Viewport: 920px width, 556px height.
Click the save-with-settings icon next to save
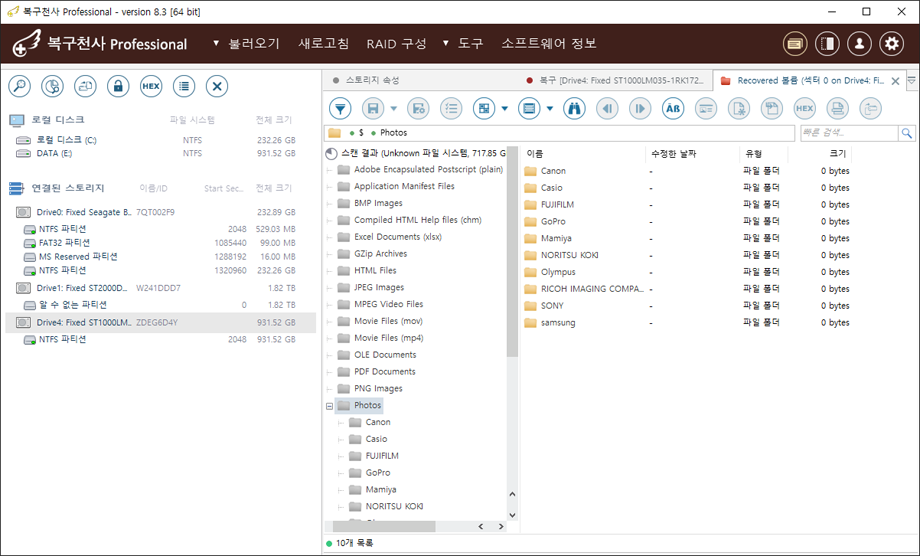point(418,109)
